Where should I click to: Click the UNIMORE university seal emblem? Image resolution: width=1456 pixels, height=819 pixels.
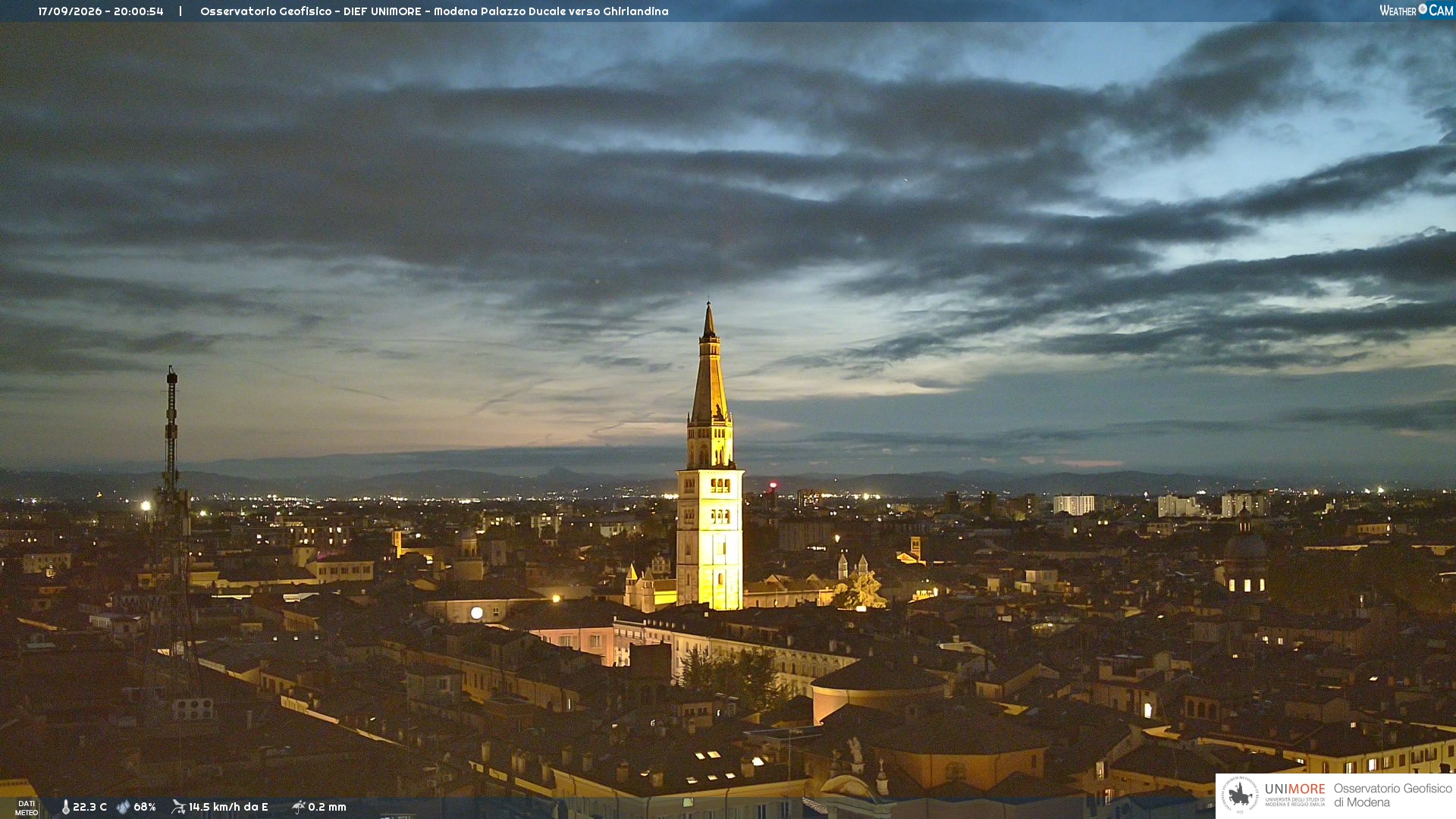[x=1240, y=795]
